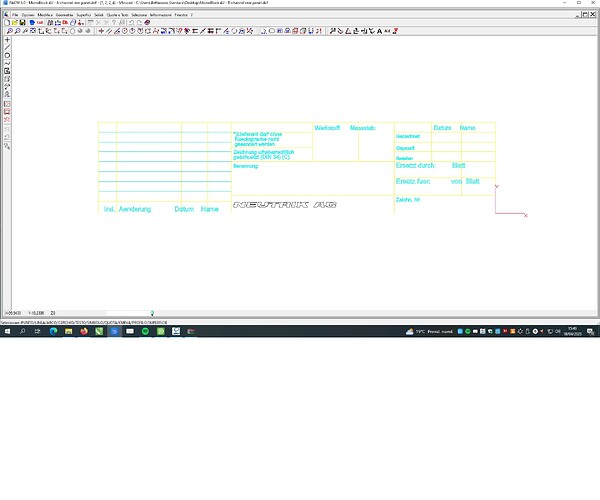Restore the inner document window

(x=585, y=15)
